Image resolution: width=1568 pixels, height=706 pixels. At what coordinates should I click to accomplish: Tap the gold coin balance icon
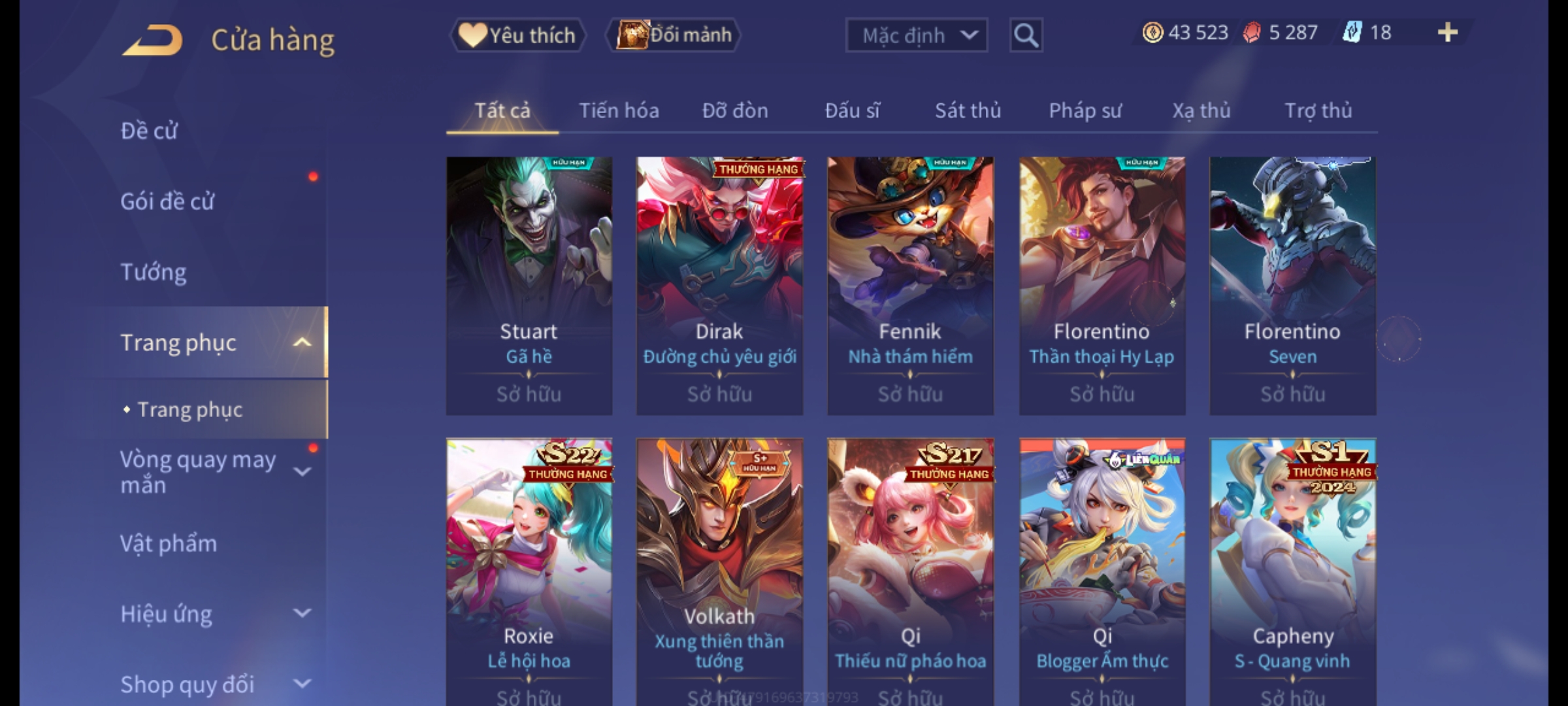click(x=1152, y=32)
